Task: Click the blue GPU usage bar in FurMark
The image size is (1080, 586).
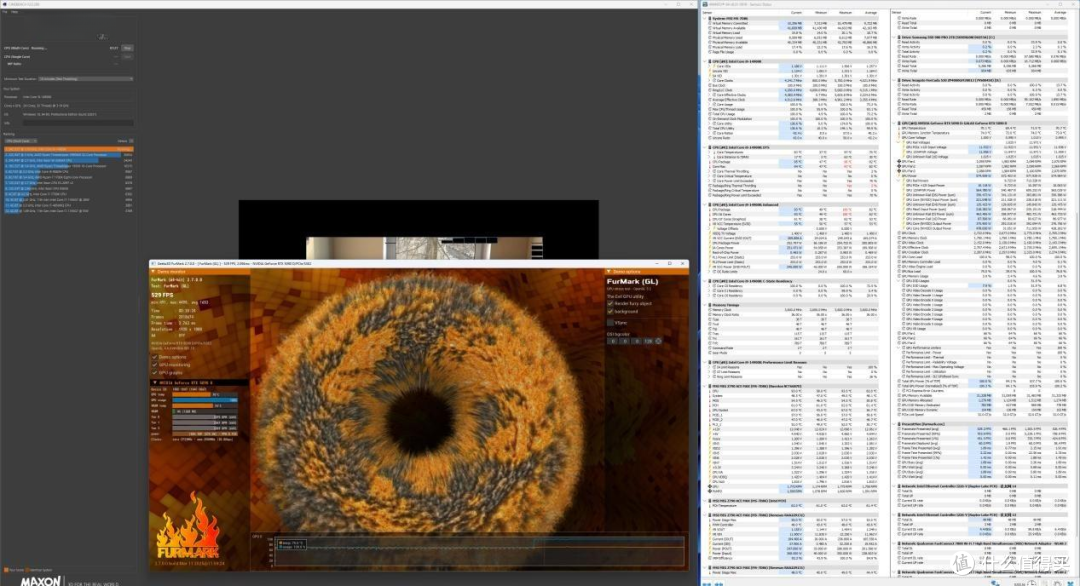Action: [x=205, y=400]
